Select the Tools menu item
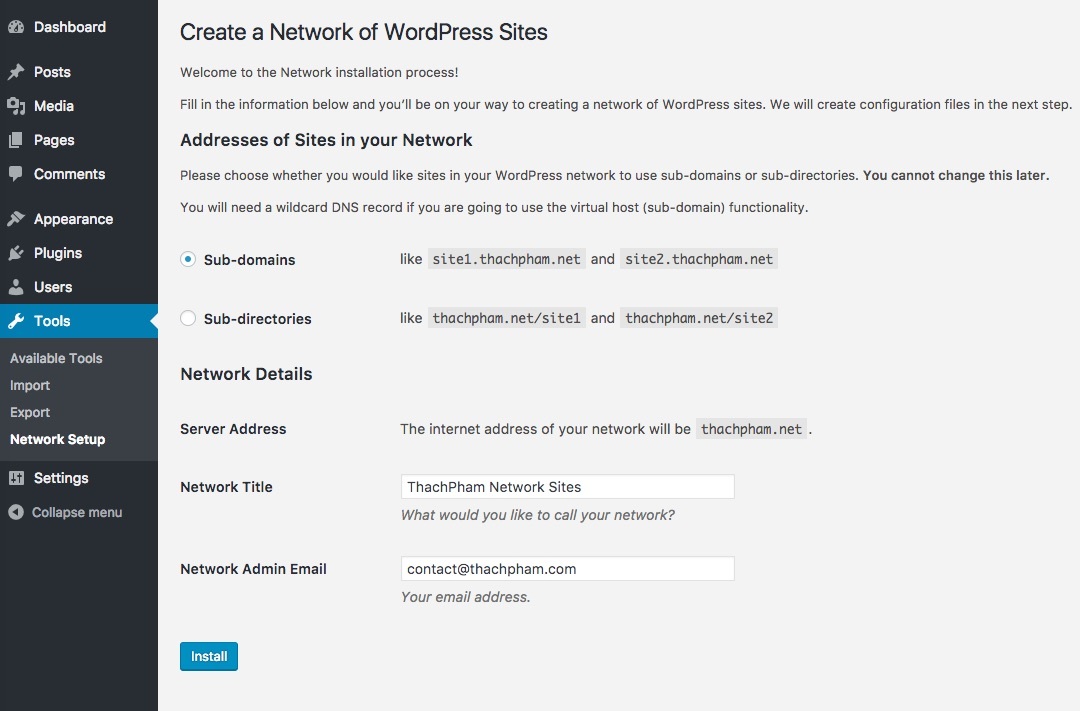1080x711 pixels. [x=79, y=321]
